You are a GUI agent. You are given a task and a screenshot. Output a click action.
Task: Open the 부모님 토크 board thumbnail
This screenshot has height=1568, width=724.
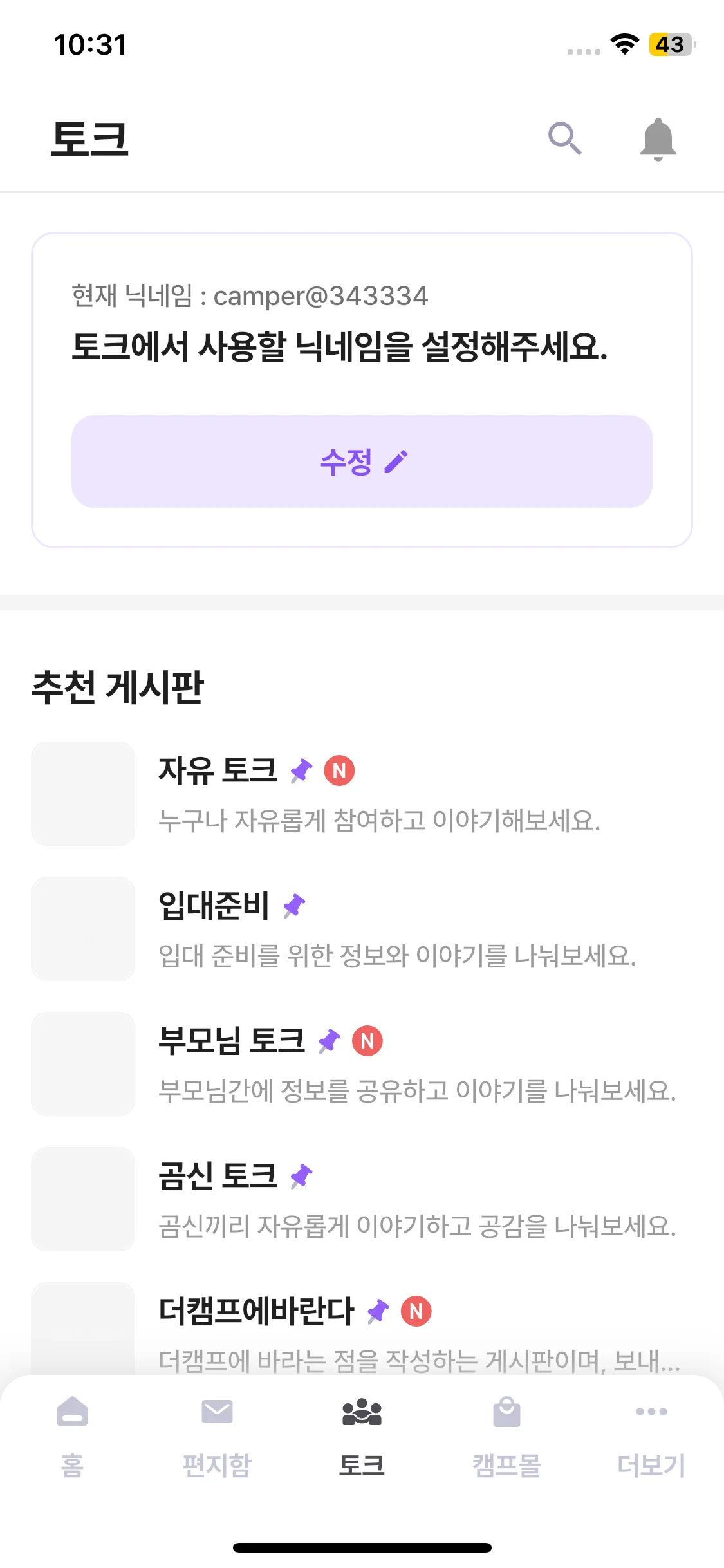pyautogui.click(x=83, y=1064)
